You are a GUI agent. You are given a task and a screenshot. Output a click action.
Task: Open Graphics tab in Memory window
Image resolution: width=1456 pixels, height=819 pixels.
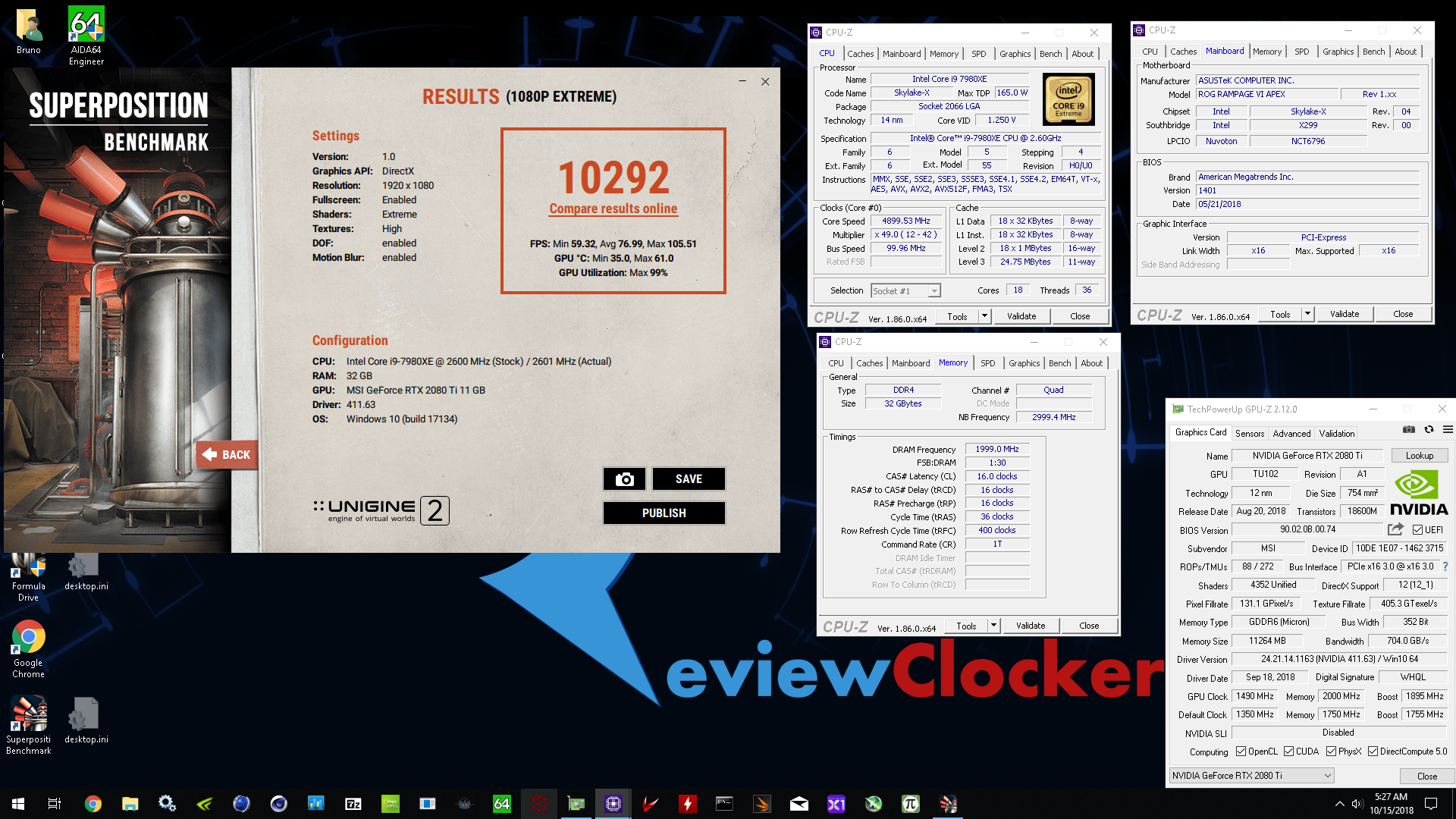(1024, 363)
